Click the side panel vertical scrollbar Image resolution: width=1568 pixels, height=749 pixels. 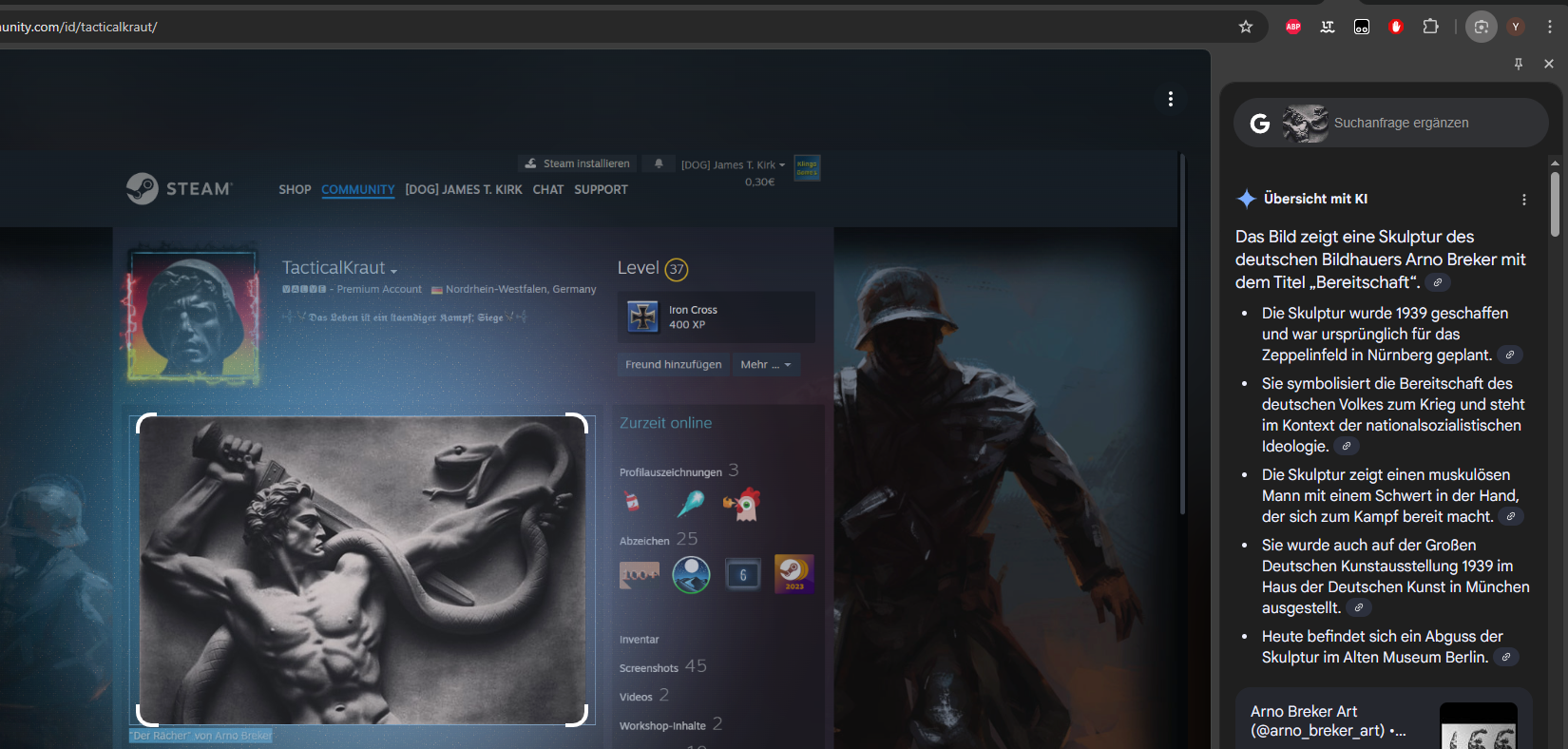[1555, 203]
